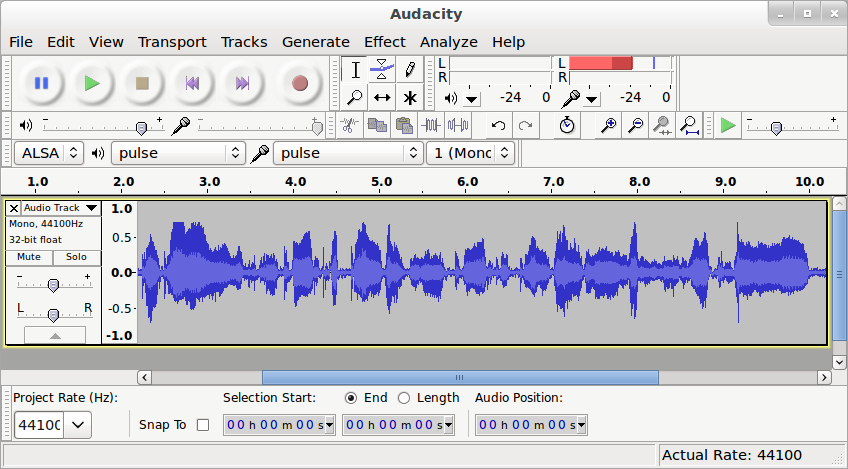
Task: Click the Undo arrow button
Action: 497,125
